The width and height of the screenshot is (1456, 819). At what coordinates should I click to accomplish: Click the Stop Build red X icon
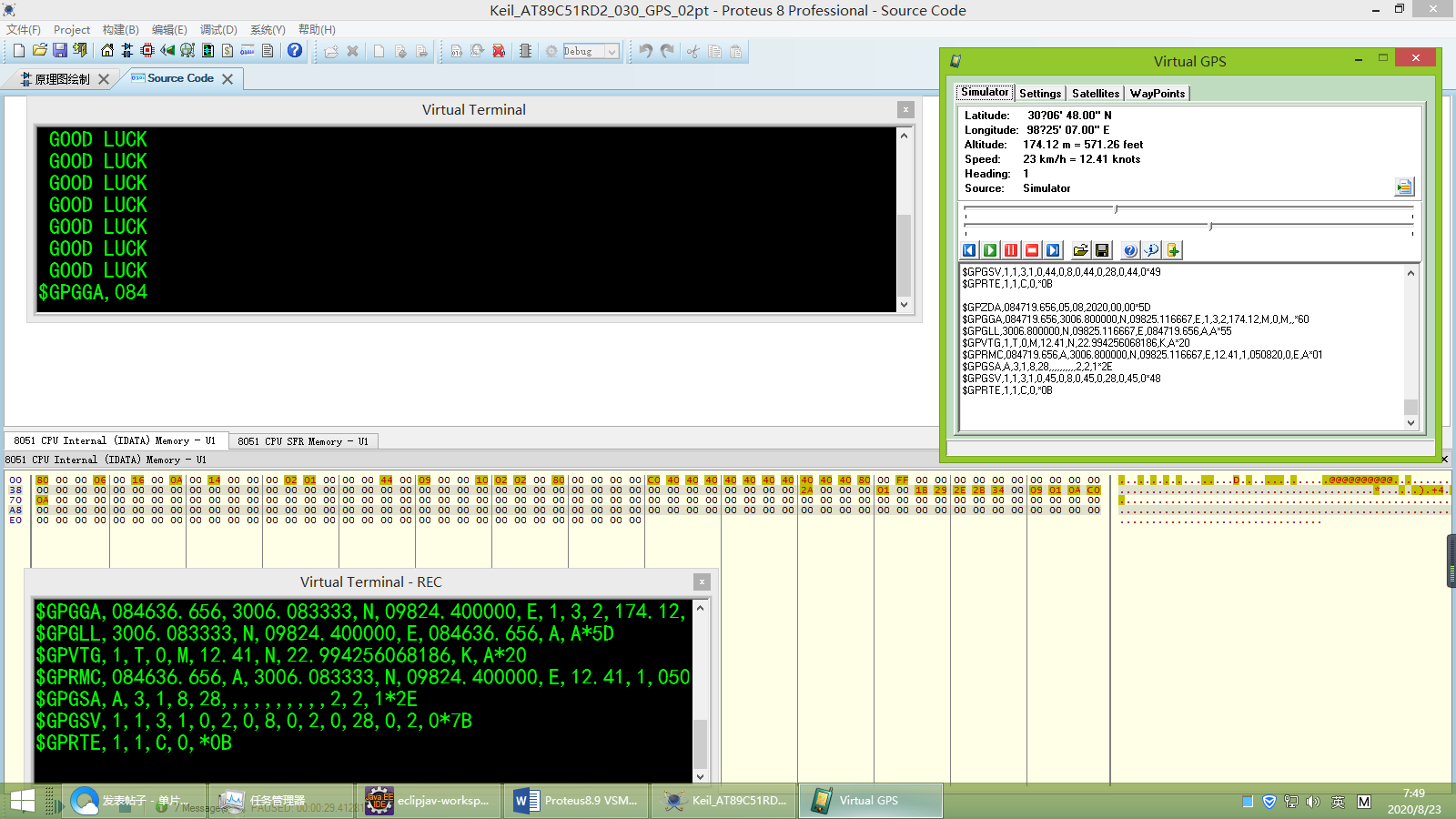click(x=499, y=51)
